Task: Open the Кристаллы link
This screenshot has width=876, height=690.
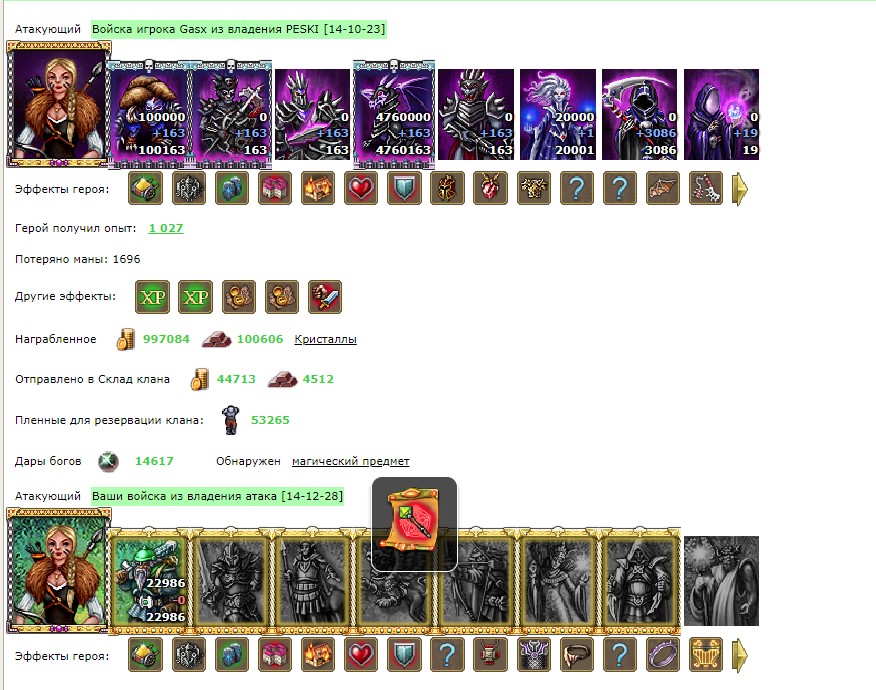Action: pyautogui.click(x=325, y=339)
